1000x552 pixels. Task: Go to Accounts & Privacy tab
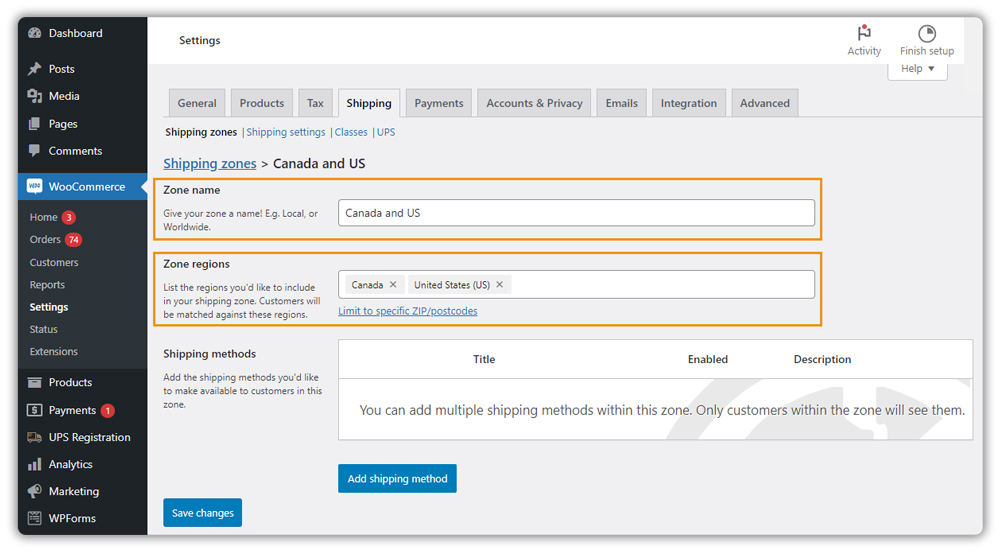pyautogui.click(x=534, y=103)
